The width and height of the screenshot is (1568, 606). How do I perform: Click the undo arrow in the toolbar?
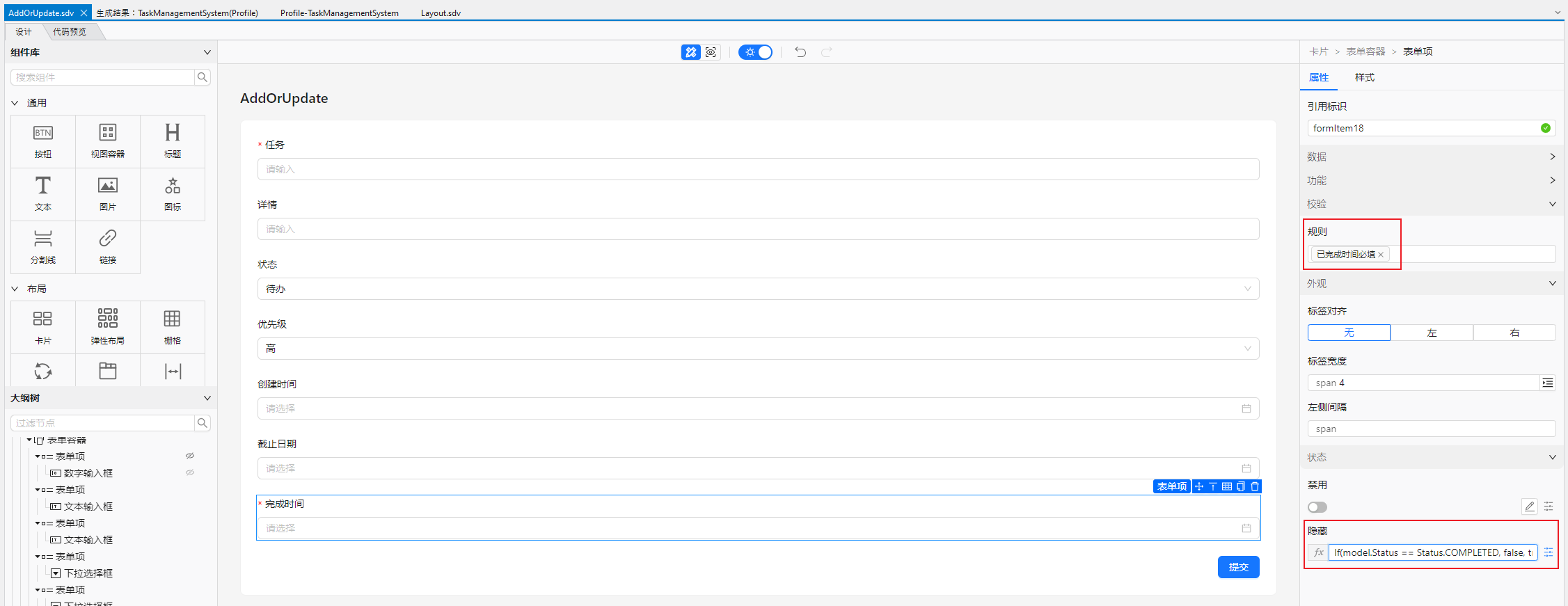coord(800,52)
